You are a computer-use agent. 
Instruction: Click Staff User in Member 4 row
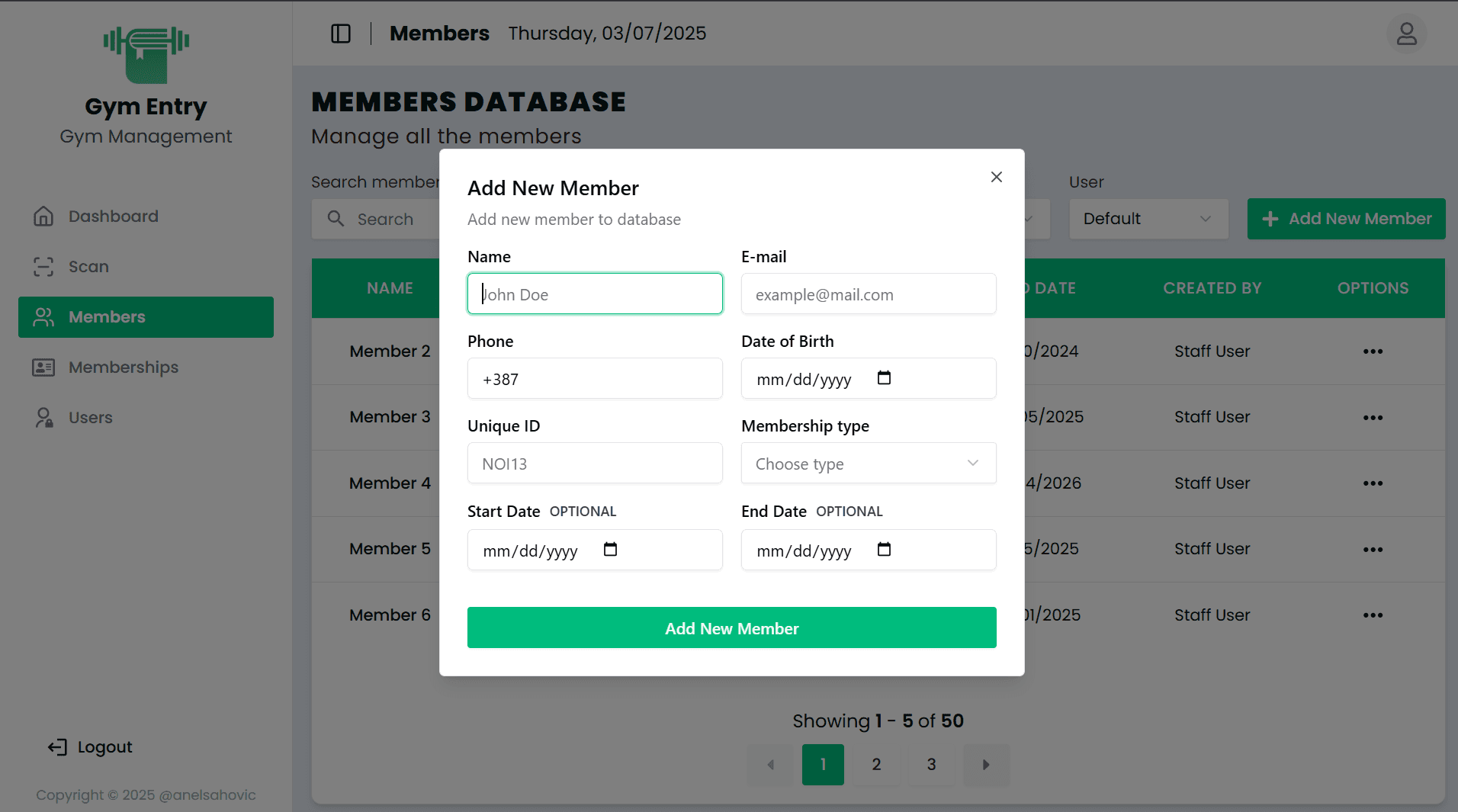pyautogui.click(x=1212, y=483)
